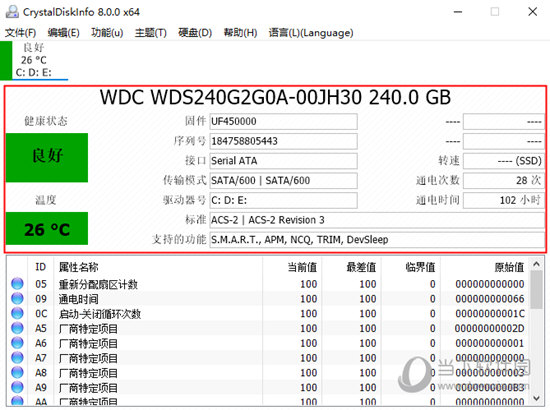Screen dimensions: 550x410
Task: Open the 硬盘(D) menu
Action: pos(195,33)
